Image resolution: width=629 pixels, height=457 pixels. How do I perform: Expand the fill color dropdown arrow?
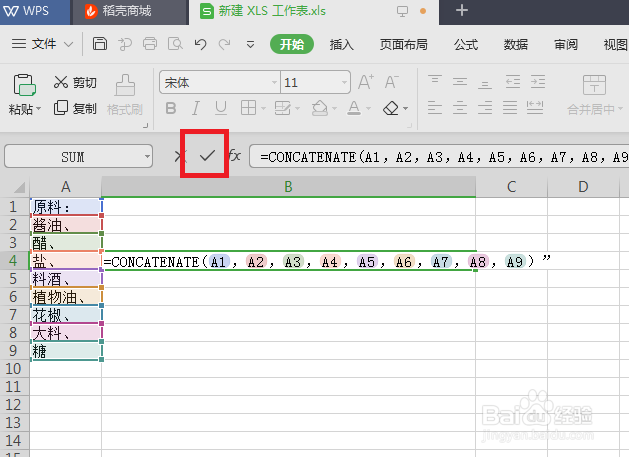pos(334,108)
